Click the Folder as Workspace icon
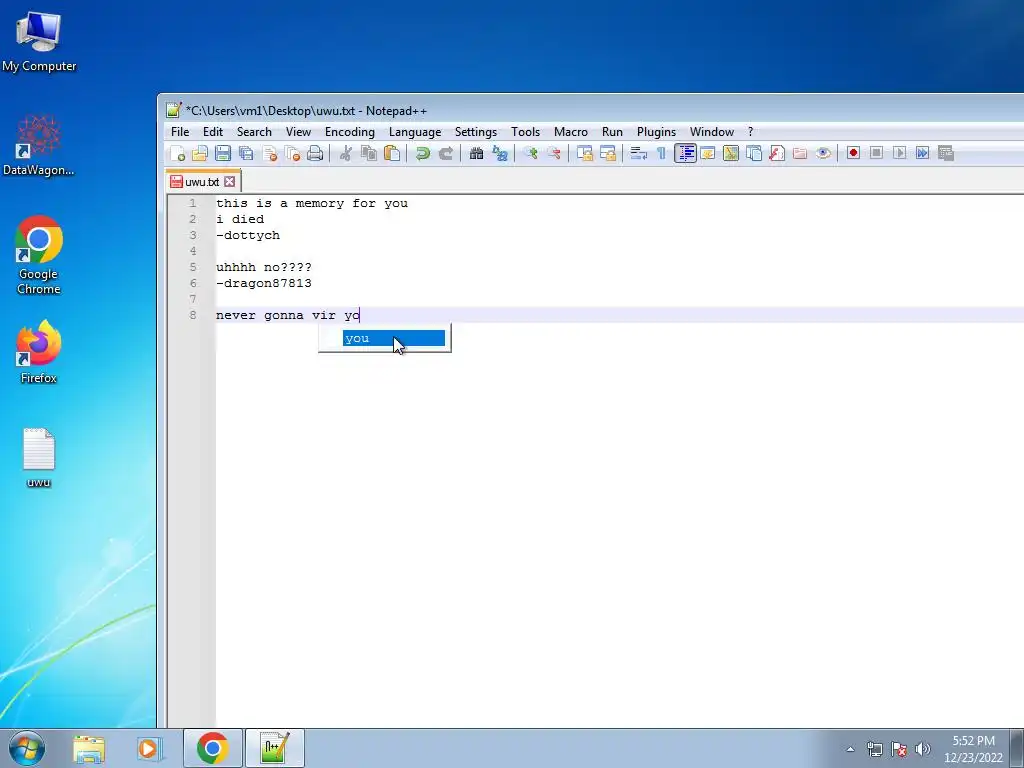The image size is (1024, 768). click(800, 153)
